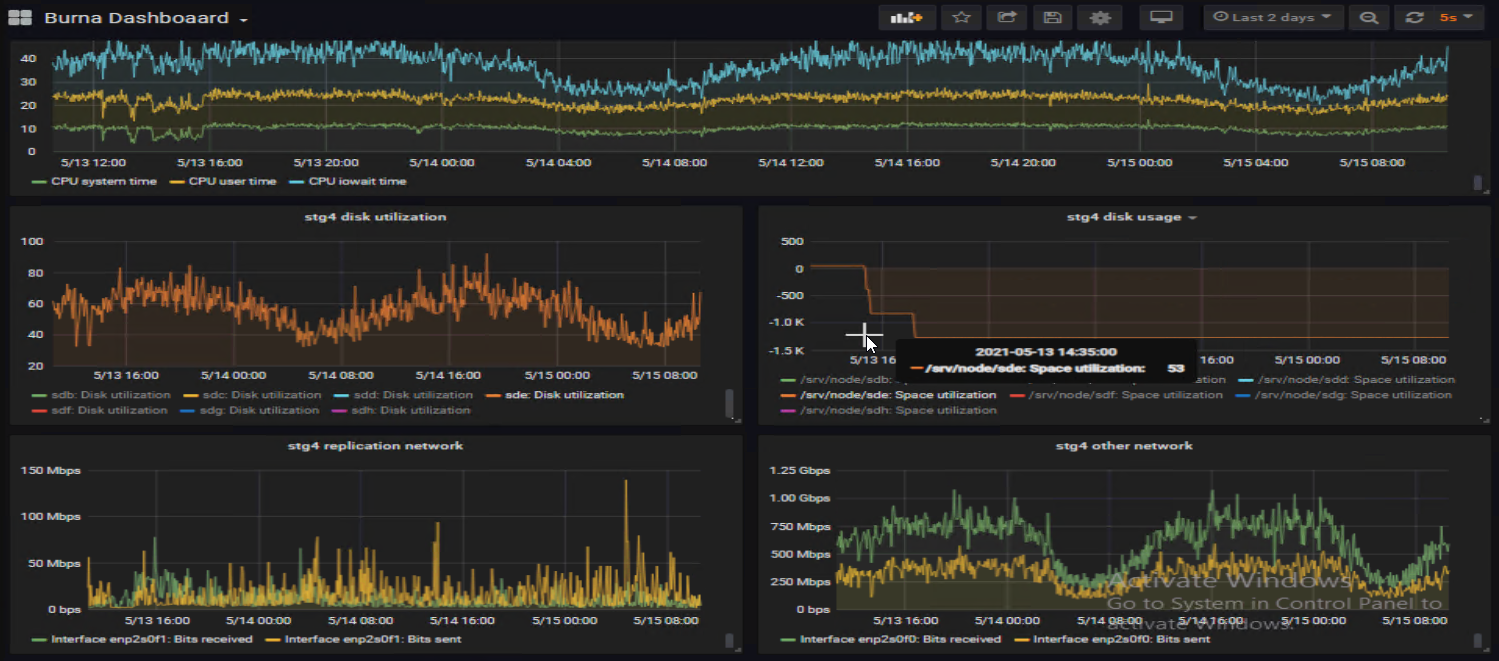The width and height of the screenshot is (1499, 661).
Task: Open the Burna Dashboaard title dropdown
Action: [x=146, y=19]
